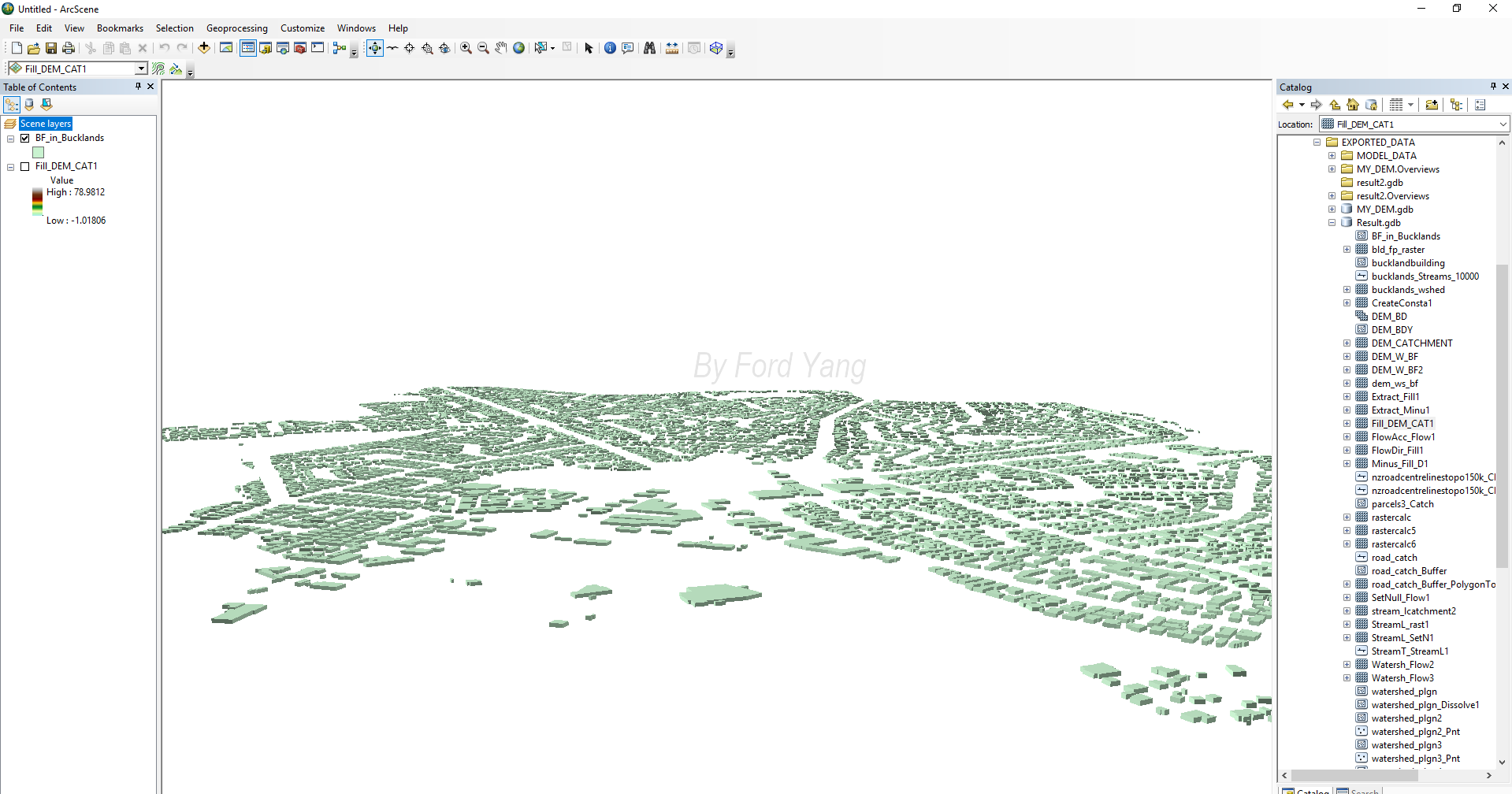Screen dimensions: 1512x794
Task: Pick the Select Graphics arrow tool
Action: (589, 48)
